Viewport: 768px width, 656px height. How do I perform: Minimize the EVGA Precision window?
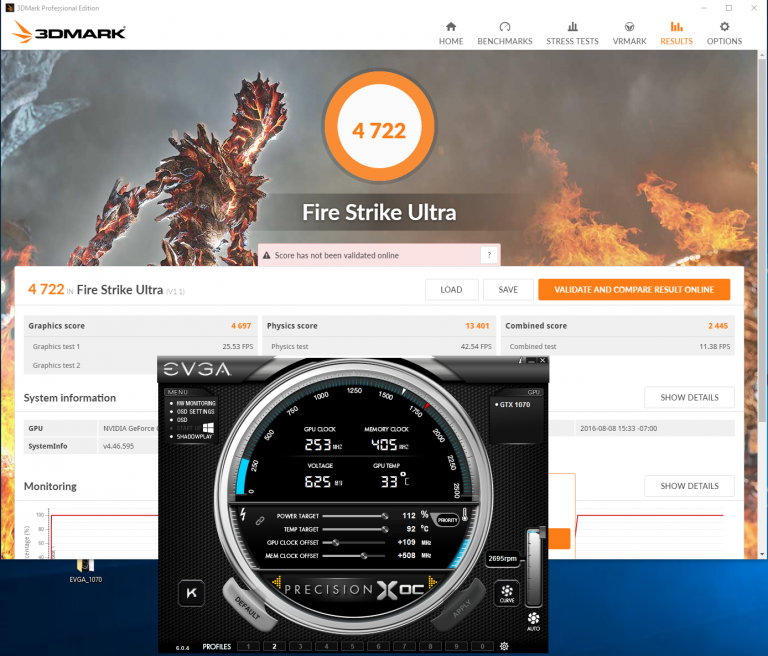point(531,361)
